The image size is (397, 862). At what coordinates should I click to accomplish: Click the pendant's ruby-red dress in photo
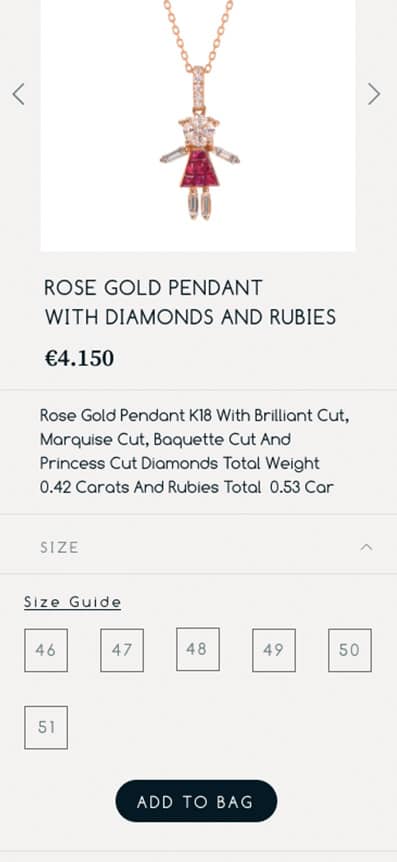pyautogui.click(x=198, y=169)
